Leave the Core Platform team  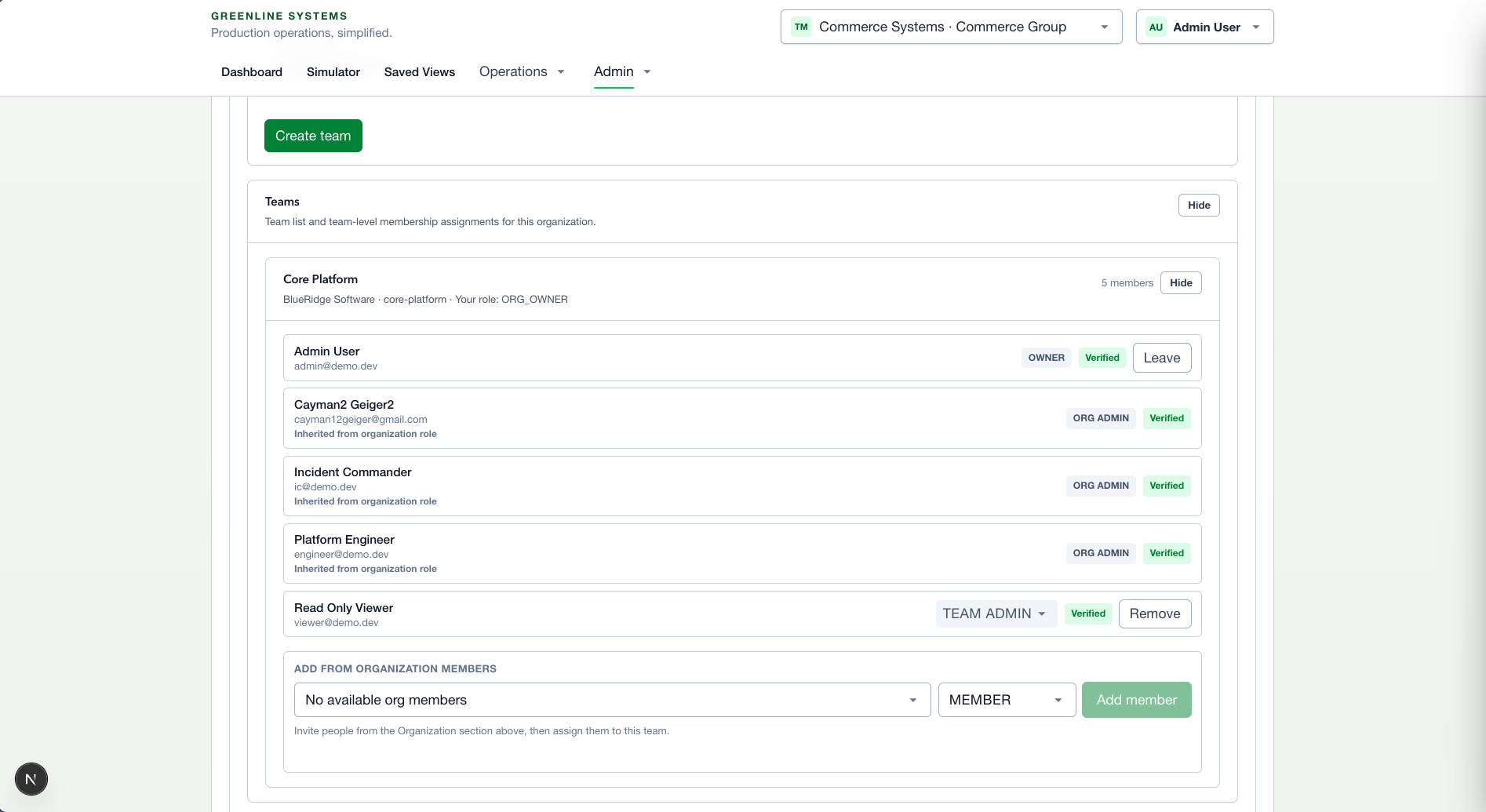pos(1161,358)
